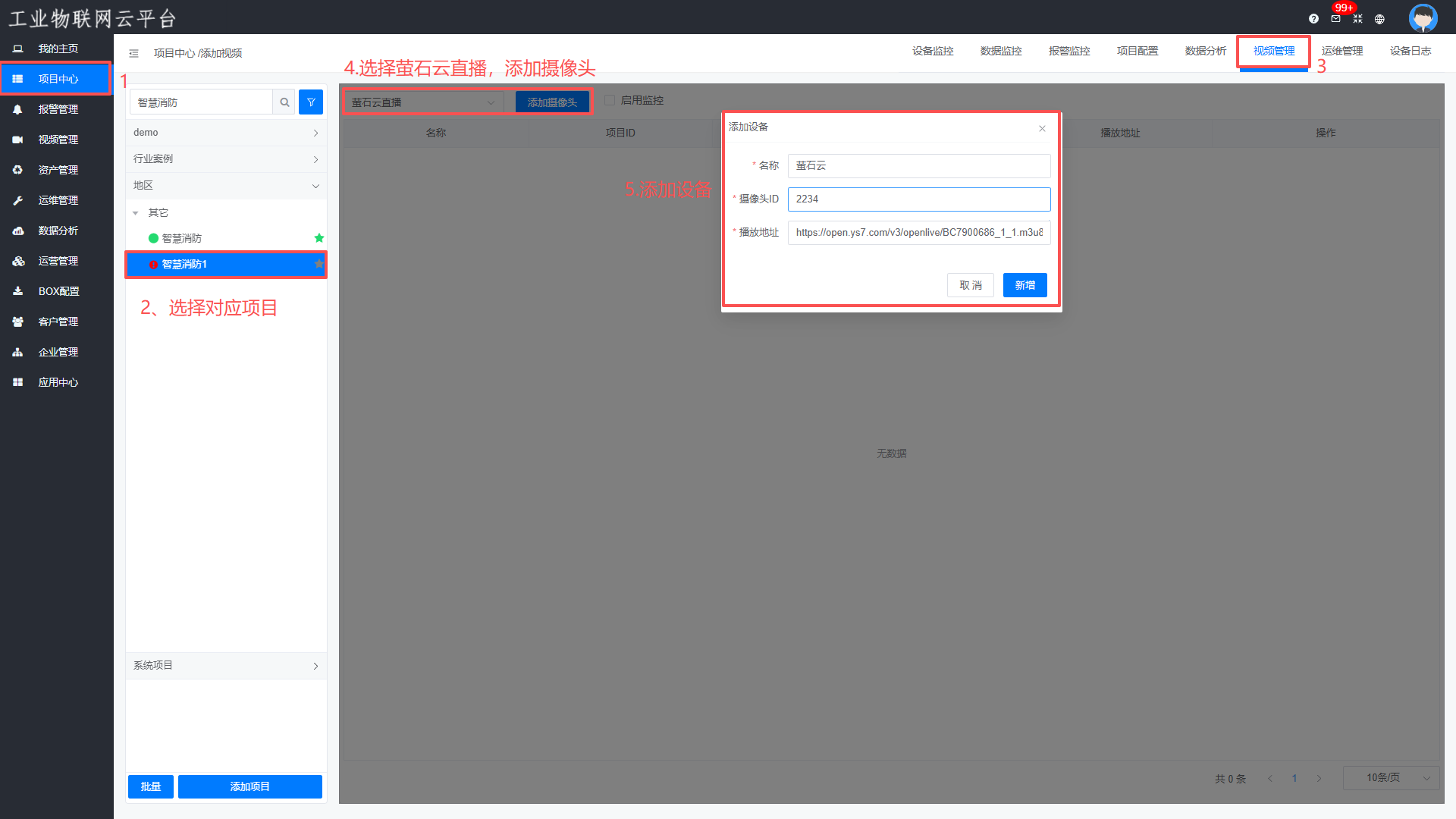Collapse sidebar with the menu fold icon
Screen dimensions: 1456x819
click(x=133, y=53)
